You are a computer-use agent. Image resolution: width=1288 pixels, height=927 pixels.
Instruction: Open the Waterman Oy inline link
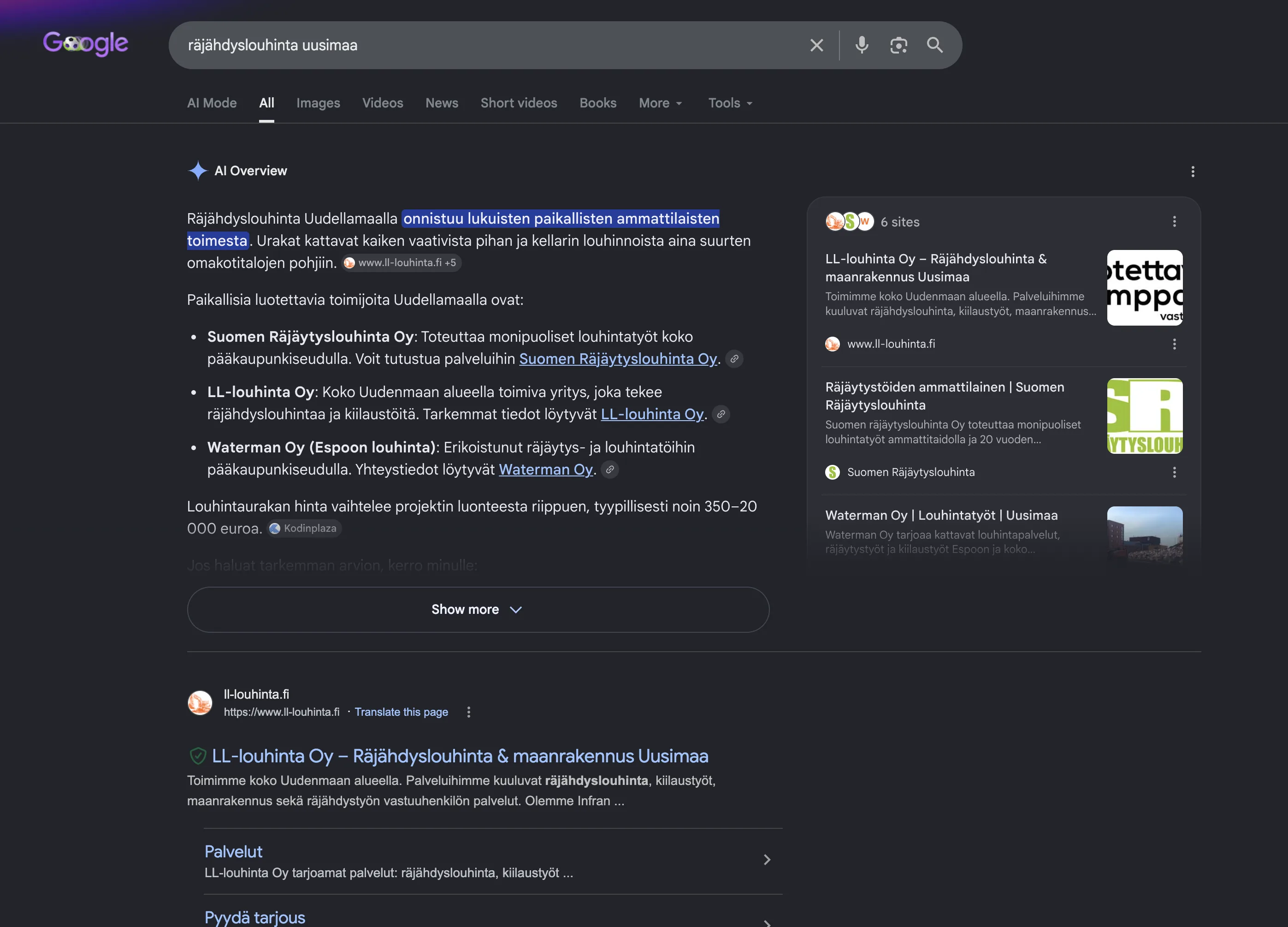pos(546,470)
